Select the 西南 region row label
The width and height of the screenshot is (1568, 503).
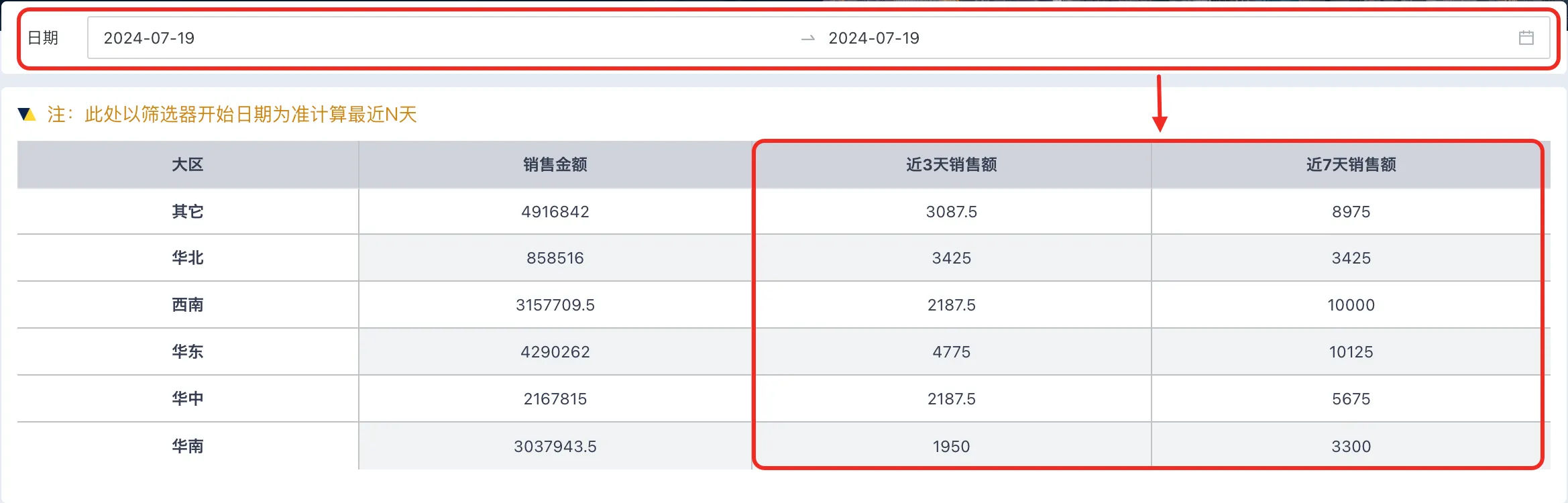(x=188, y=305)
